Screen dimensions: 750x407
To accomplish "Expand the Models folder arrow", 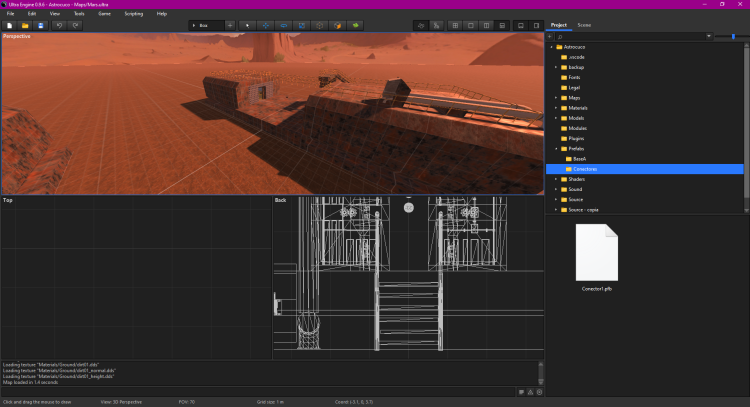I will pyautogui.click(x=556, y=118).
